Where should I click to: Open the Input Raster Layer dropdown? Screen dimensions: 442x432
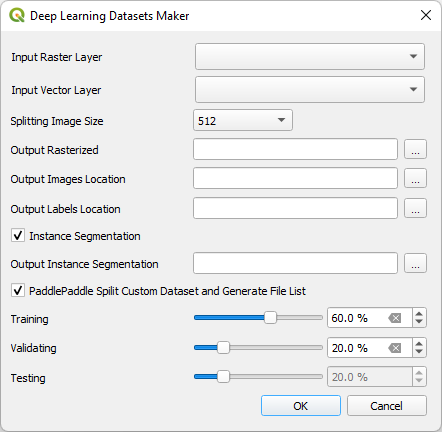tap(310, 56)
